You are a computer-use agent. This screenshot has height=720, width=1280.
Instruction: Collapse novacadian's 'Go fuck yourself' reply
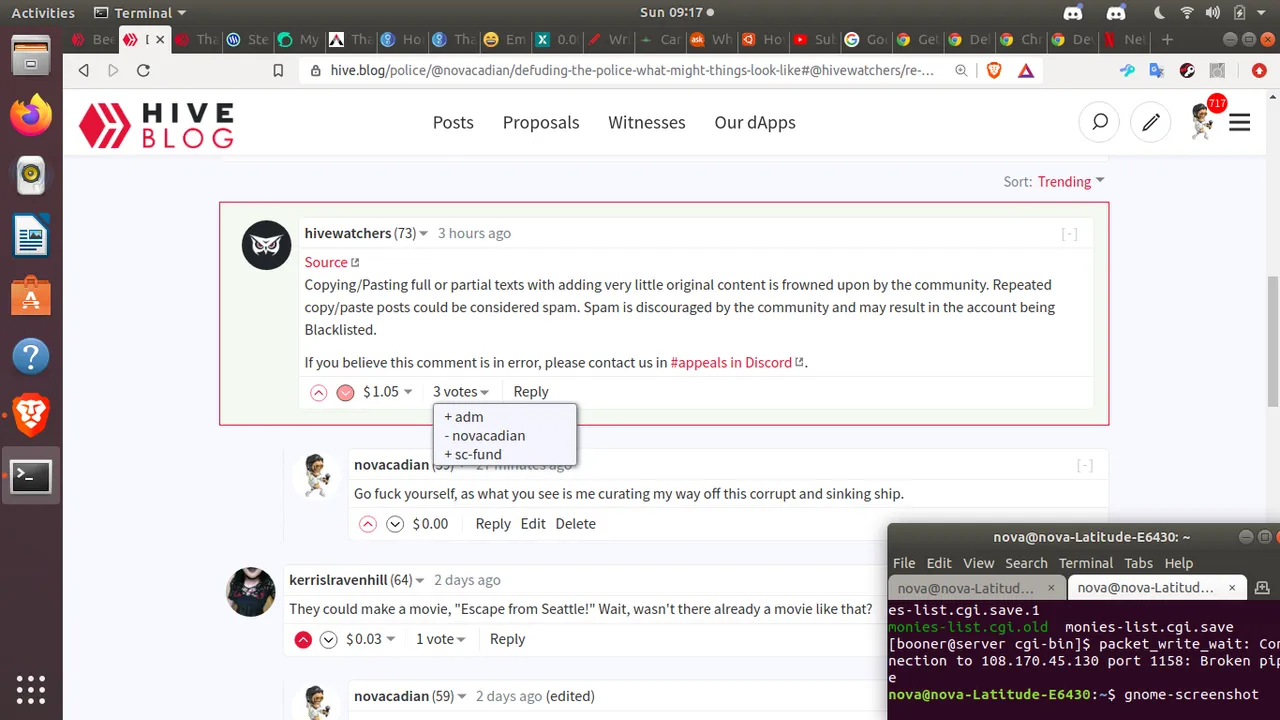point(1085,465)
